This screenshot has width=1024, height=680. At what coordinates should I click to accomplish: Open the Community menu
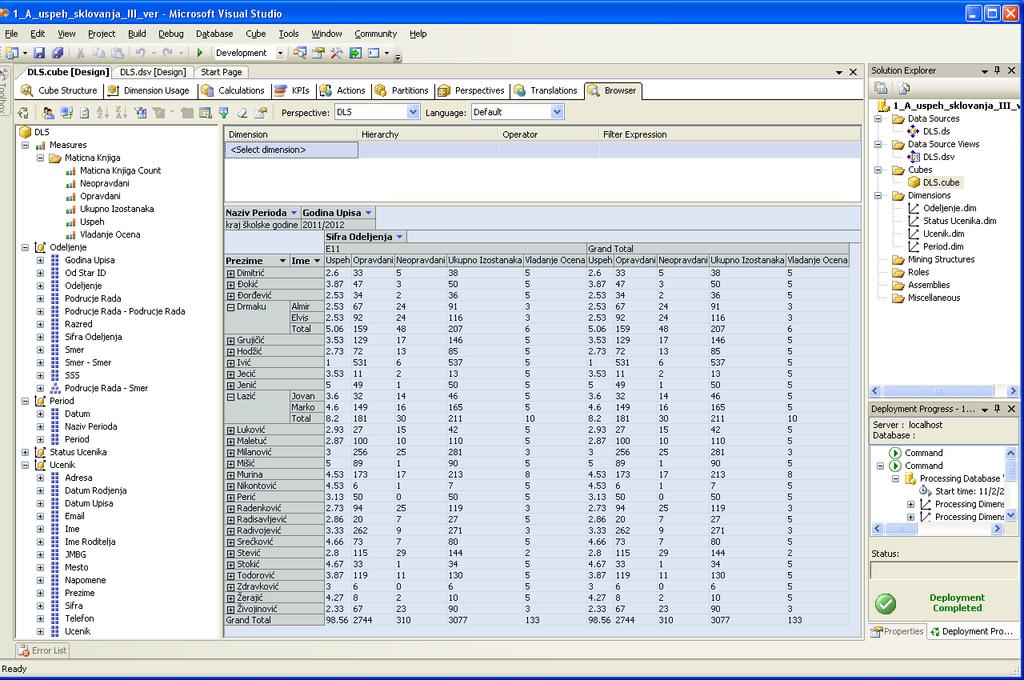coord(376,34)
